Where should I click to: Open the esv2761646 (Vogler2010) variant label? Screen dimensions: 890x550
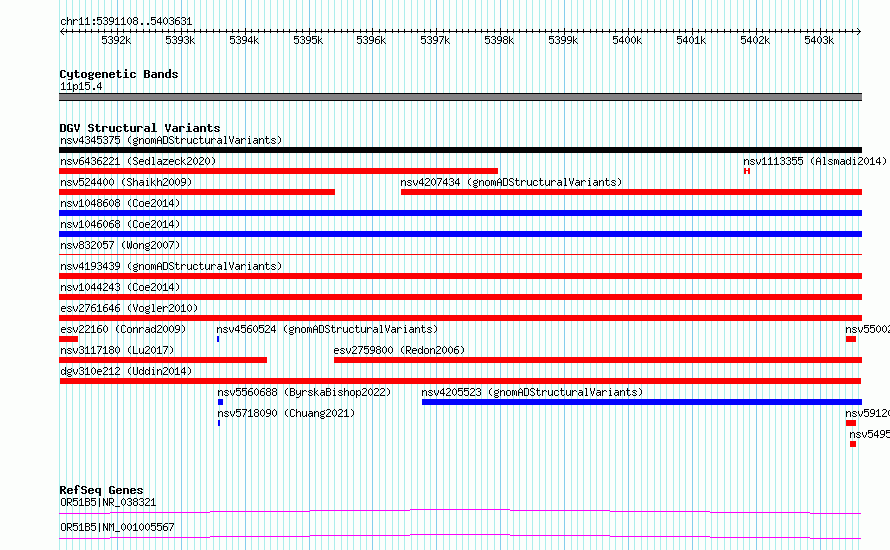pyautogui.click(x=129, y=308)
